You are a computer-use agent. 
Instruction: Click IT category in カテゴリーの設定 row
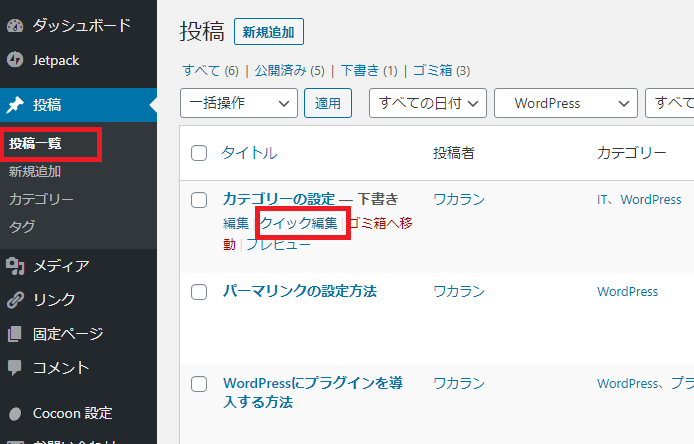pyautogui.click(x=602, y=200)
